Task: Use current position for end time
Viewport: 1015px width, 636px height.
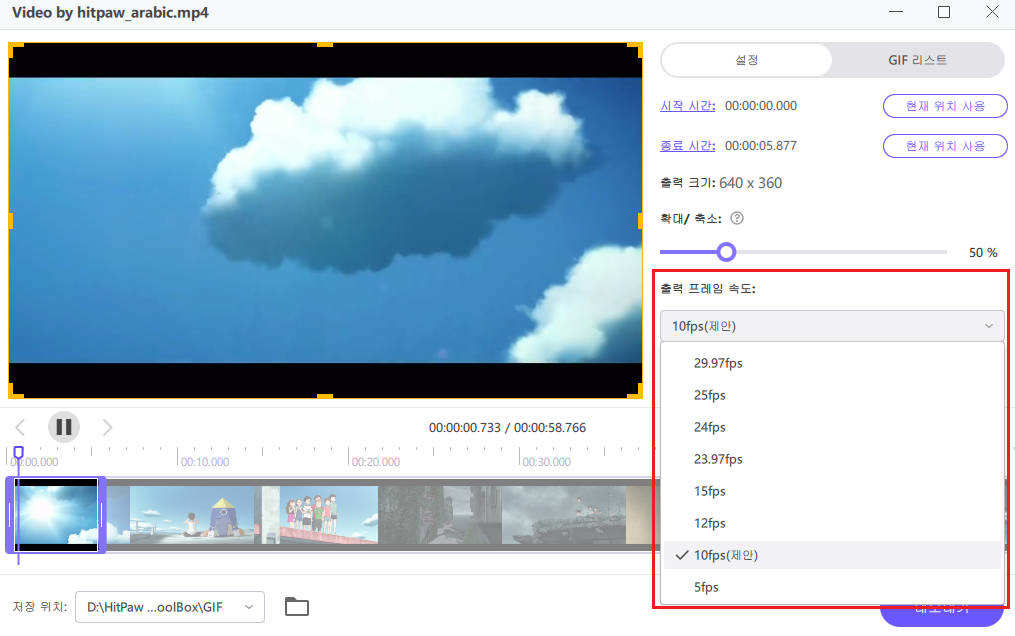Action: click(x=945, y=146)
